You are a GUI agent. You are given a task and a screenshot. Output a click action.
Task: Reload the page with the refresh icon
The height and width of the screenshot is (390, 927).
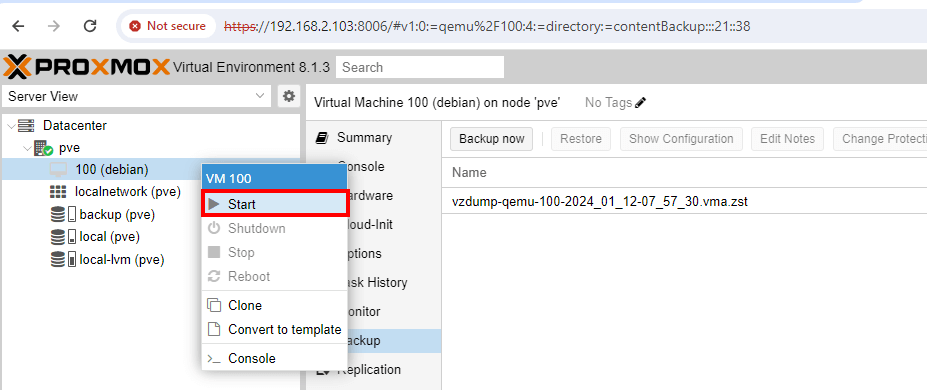click(x=90, y=26)
